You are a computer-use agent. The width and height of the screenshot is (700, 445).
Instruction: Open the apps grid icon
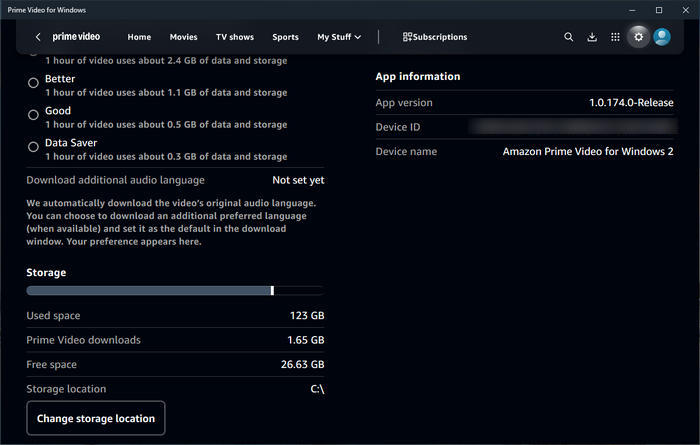(615, 37)
